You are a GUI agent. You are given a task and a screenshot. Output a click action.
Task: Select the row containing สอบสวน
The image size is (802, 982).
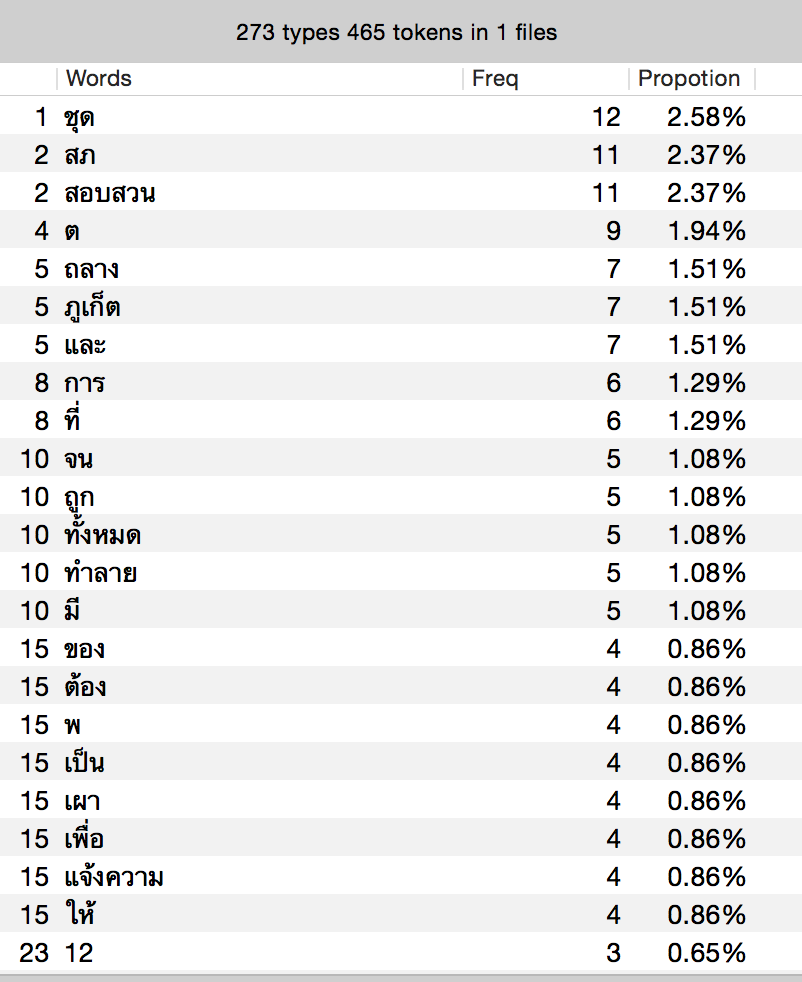point(109,194)
